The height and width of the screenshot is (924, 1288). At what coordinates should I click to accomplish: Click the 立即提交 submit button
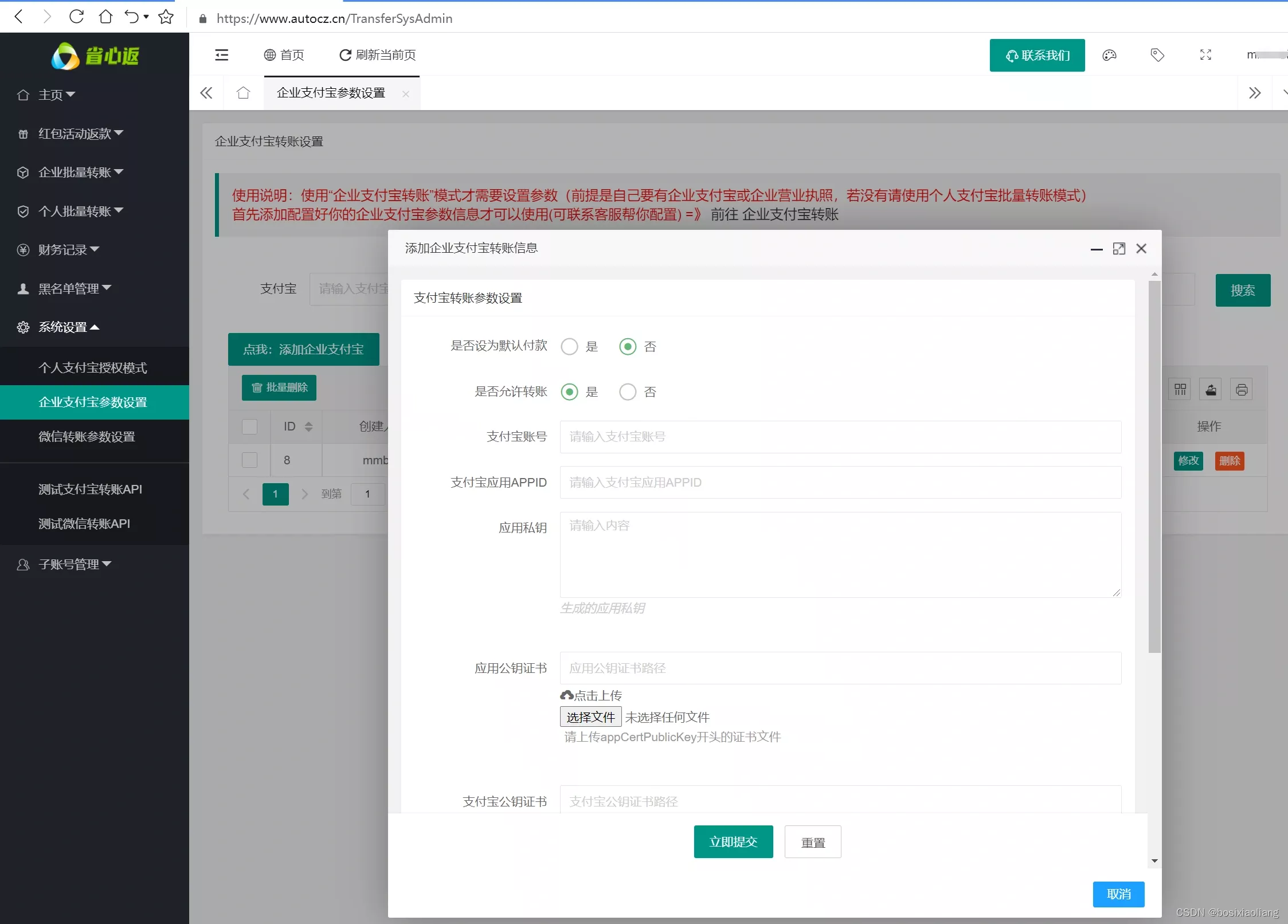coord(733,842)
